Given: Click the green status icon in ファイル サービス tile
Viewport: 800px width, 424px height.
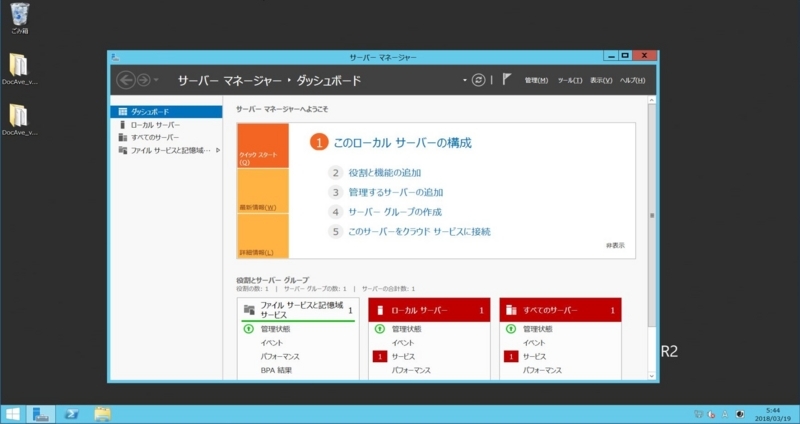Looking at the screenshot, I should [249, 329].
